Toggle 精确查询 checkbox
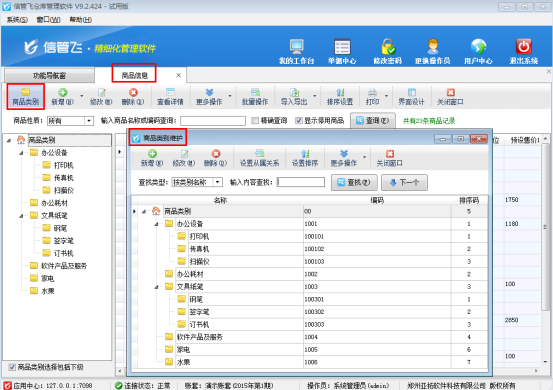The image size is (553, 390). [x=255, y=121]
